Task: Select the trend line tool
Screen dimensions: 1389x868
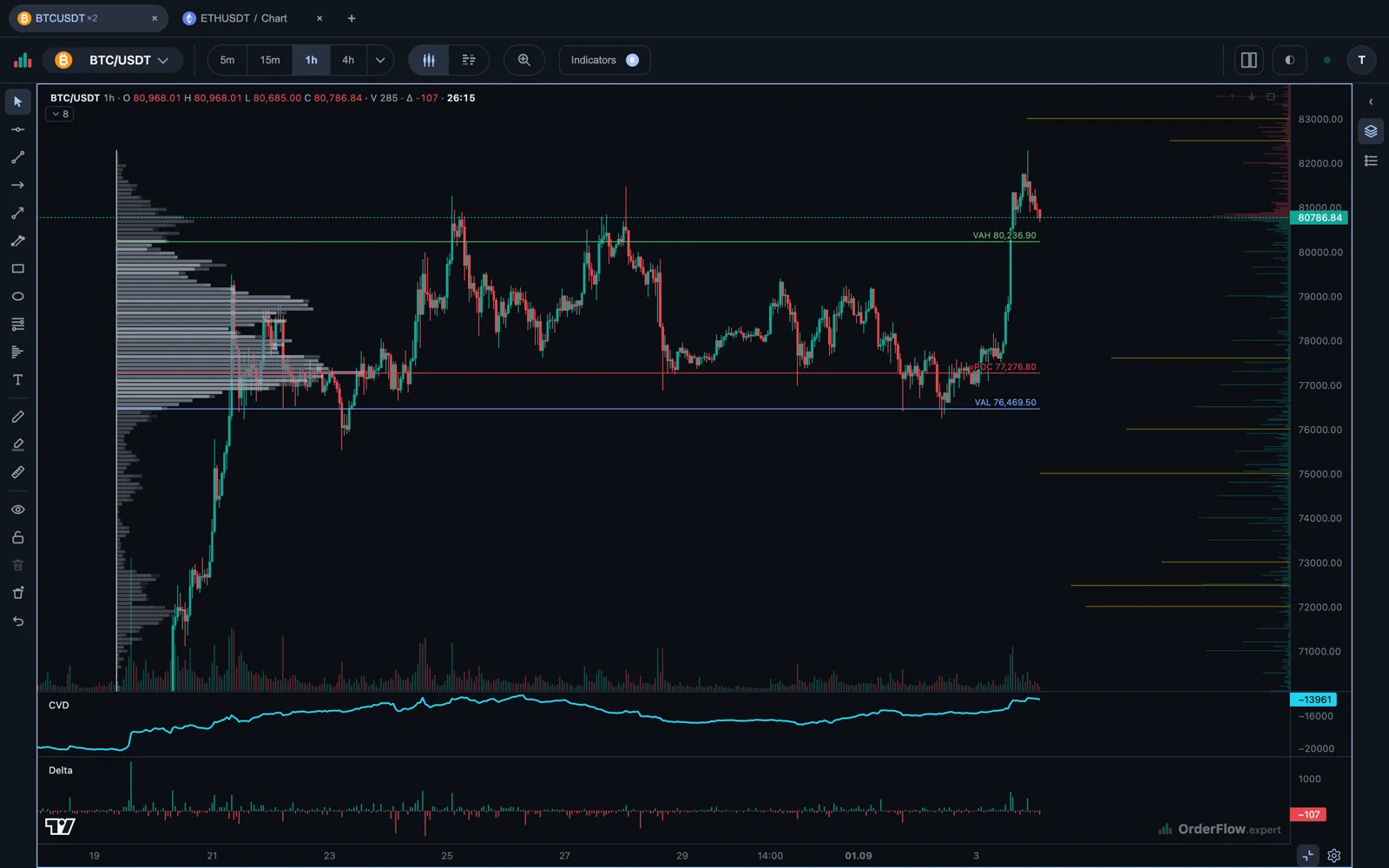Action: (x=18, y=157)
